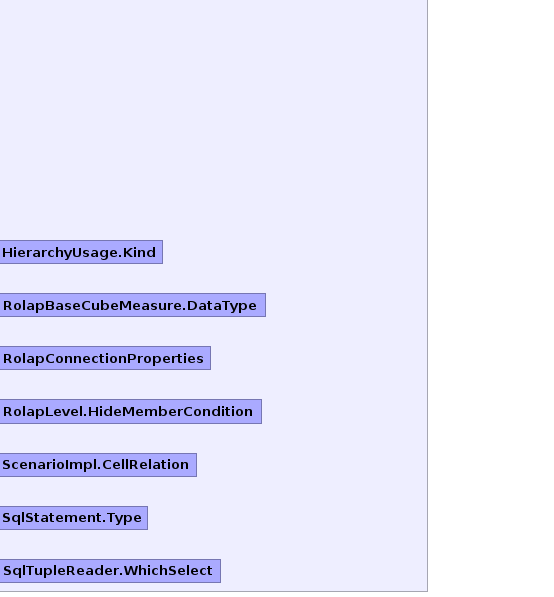Follow the HierarchyUsage enum link
554x597 pixels.
(60, 252)
